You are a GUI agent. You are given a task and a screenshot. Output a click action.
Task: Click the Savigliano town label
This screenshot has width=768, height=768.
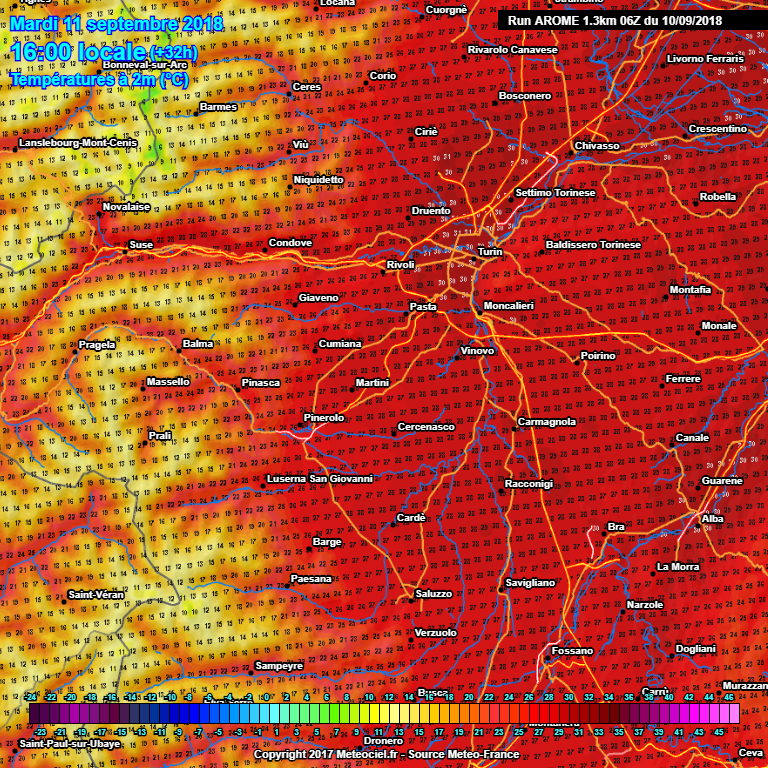coord(530,583)
